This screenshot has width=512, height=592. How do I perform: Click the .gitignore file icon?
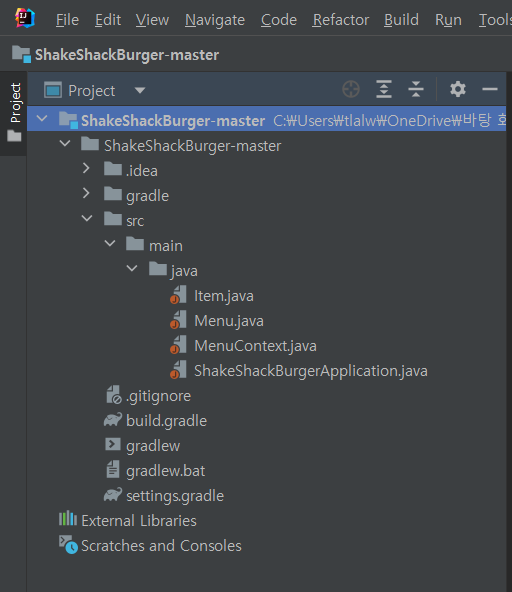(113, 395)
